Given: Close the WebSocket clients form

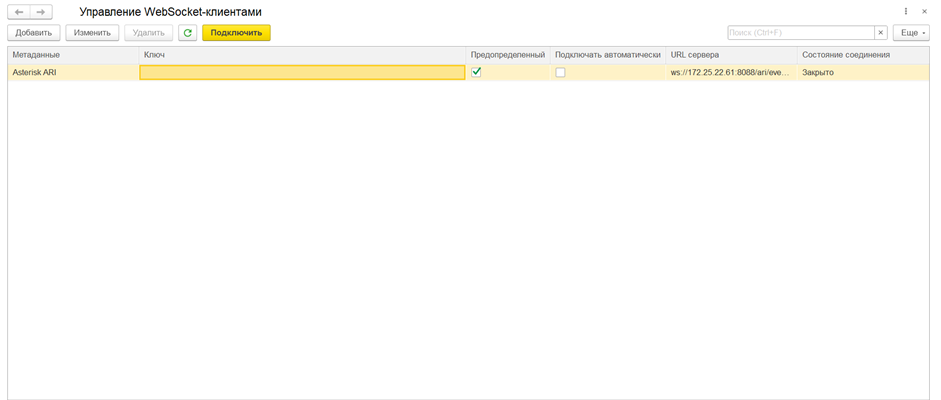Looking at the screenshot, I should (x=925, y=11).
